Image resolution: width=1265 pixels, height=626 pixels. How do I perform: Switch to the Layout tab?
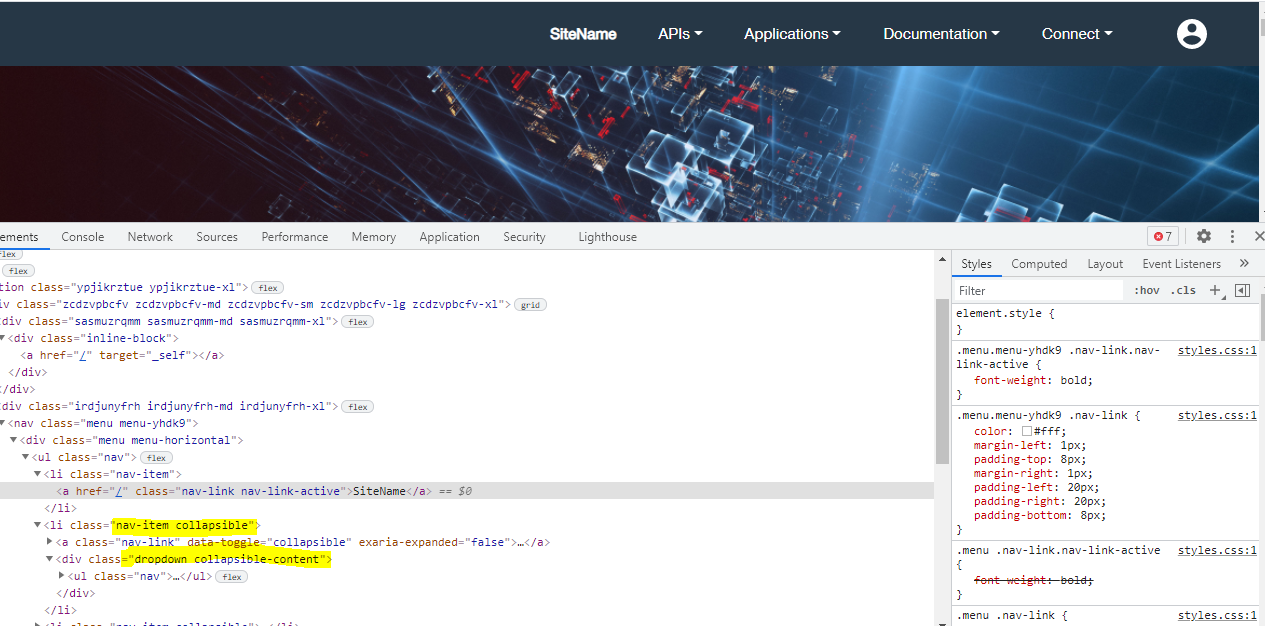(1105, 264)
